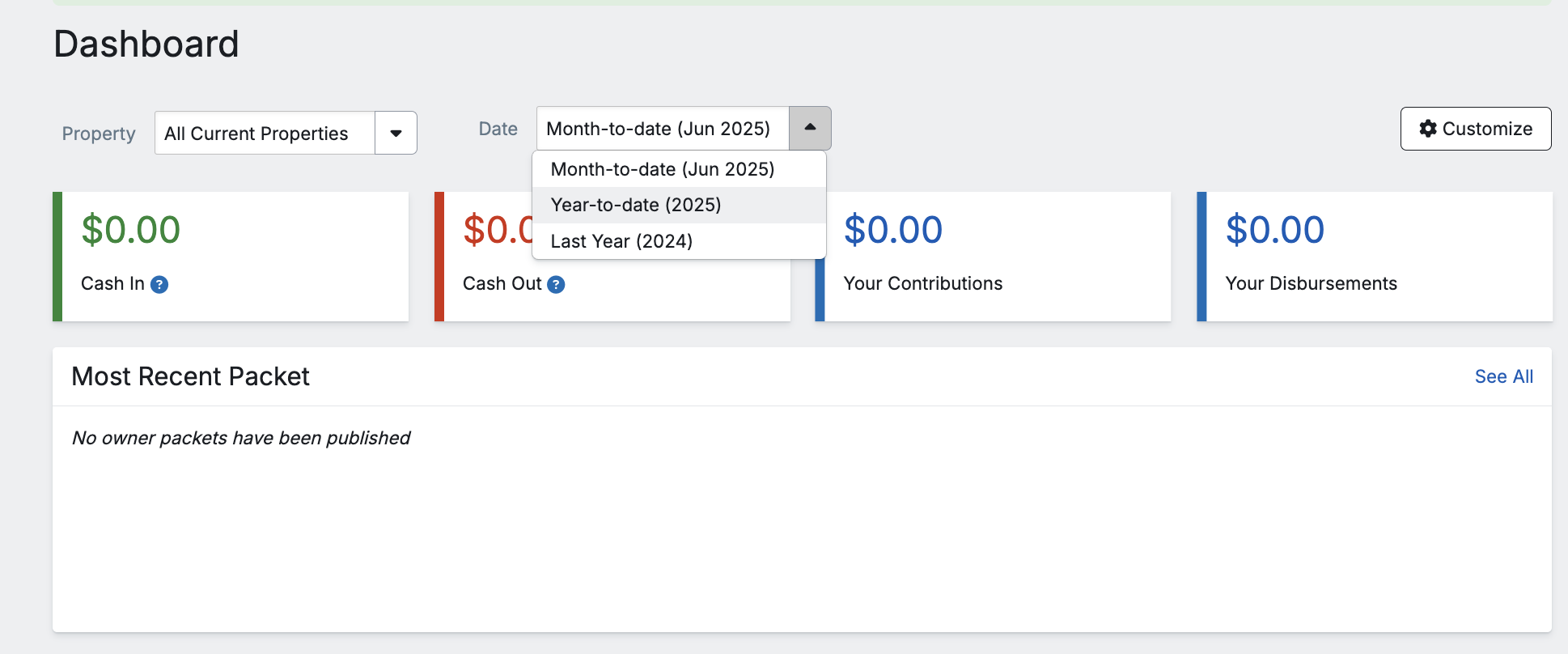
Task: Select Month-to-date (Jun 2025) from the list
Action: click(x=662, y=169)
